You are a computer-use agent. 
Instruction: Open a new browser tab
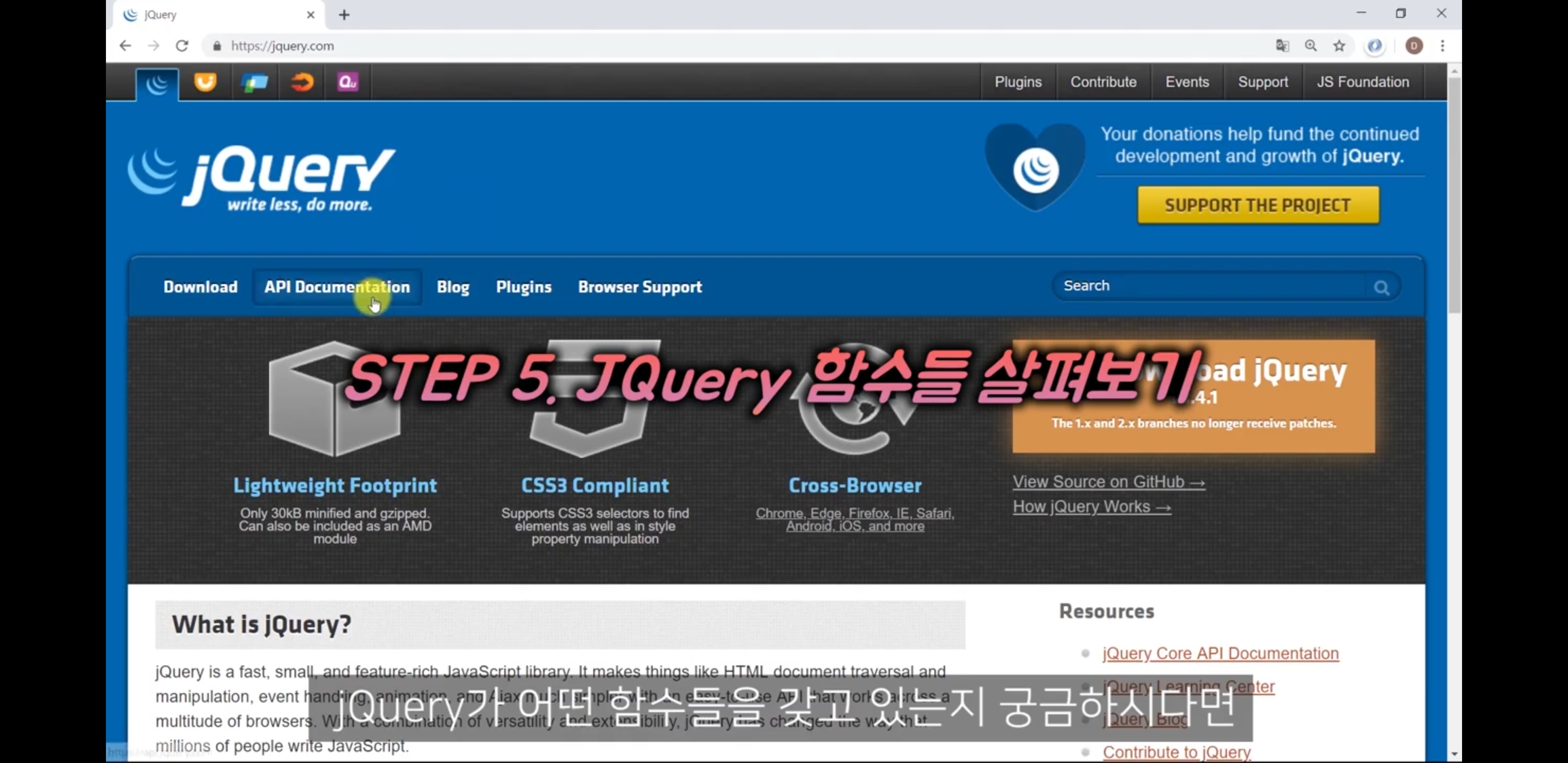coord(344,15)
